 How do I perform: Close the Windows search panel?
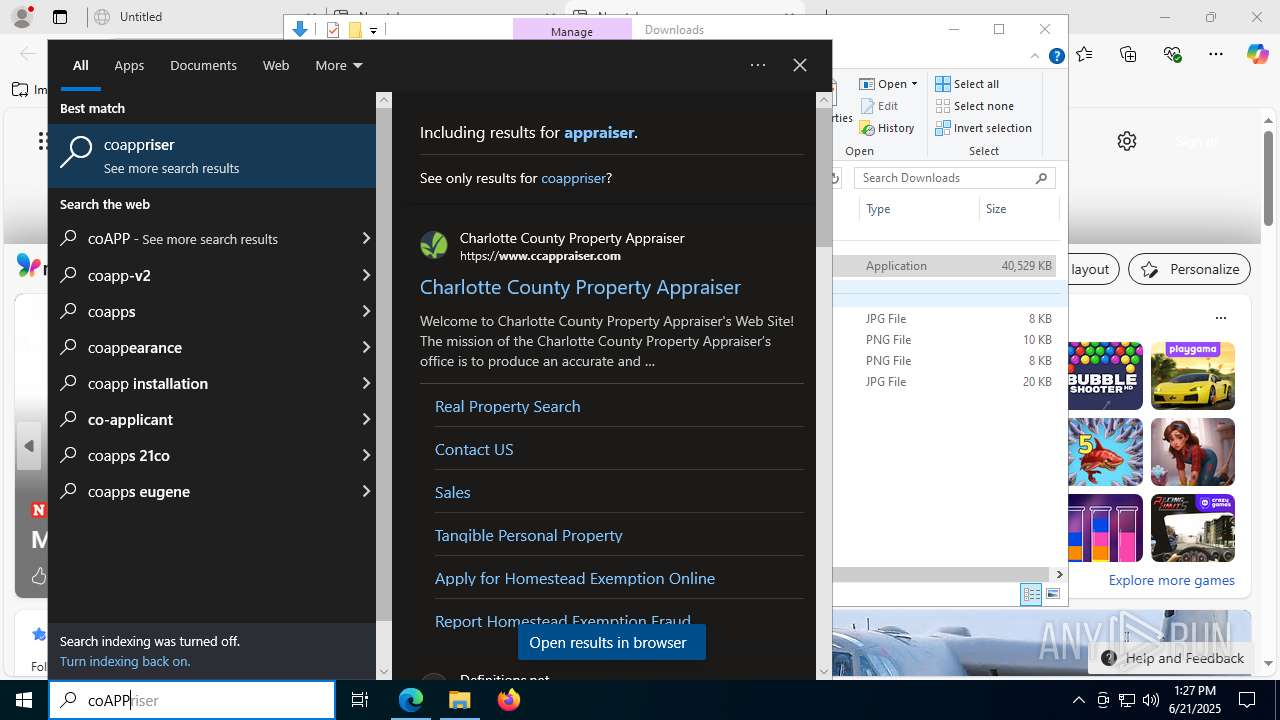800,65
